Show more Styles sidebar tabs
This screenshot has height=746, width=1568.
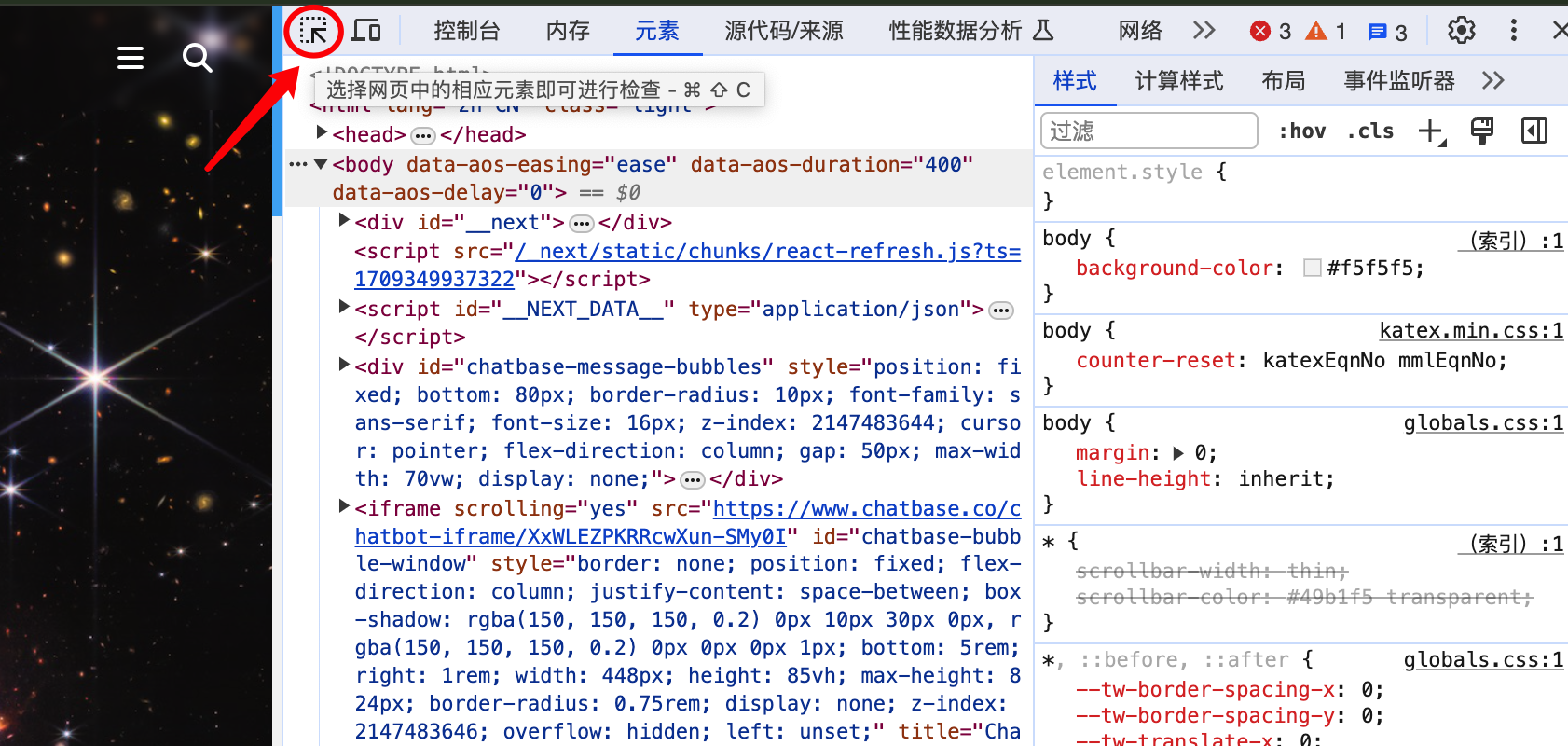pyautogui.click(x=1493, y=80)
